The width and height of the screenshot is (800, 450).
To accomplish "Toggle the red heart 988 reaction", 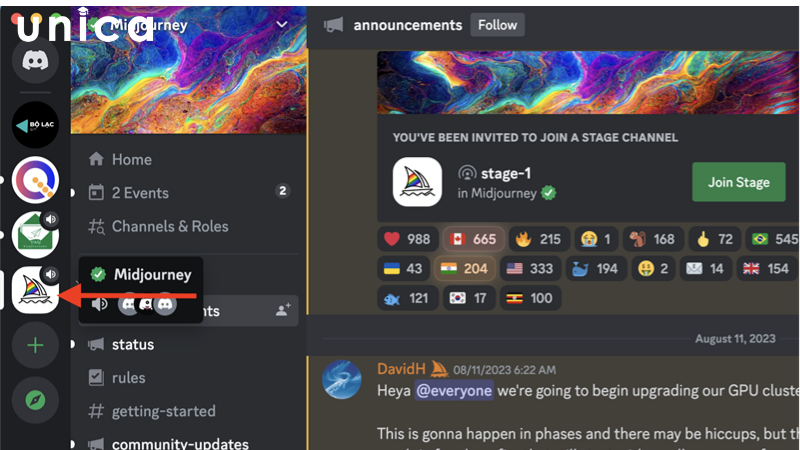I will pyautogui.click(x=407, y=239).
